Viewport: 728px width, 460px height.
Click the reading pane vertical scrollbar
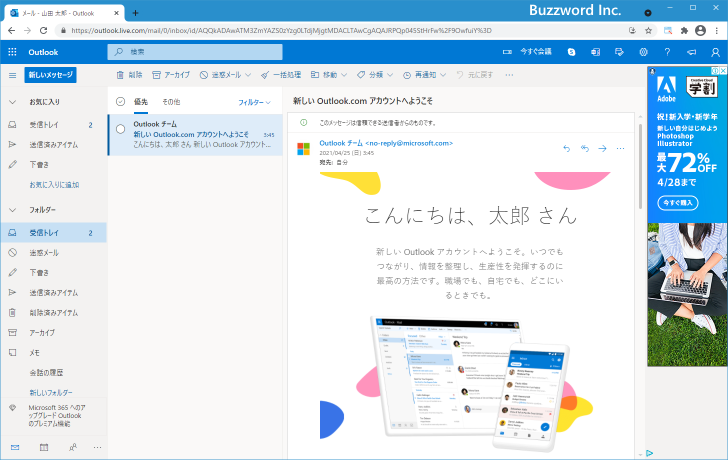[x=641, y=167]
